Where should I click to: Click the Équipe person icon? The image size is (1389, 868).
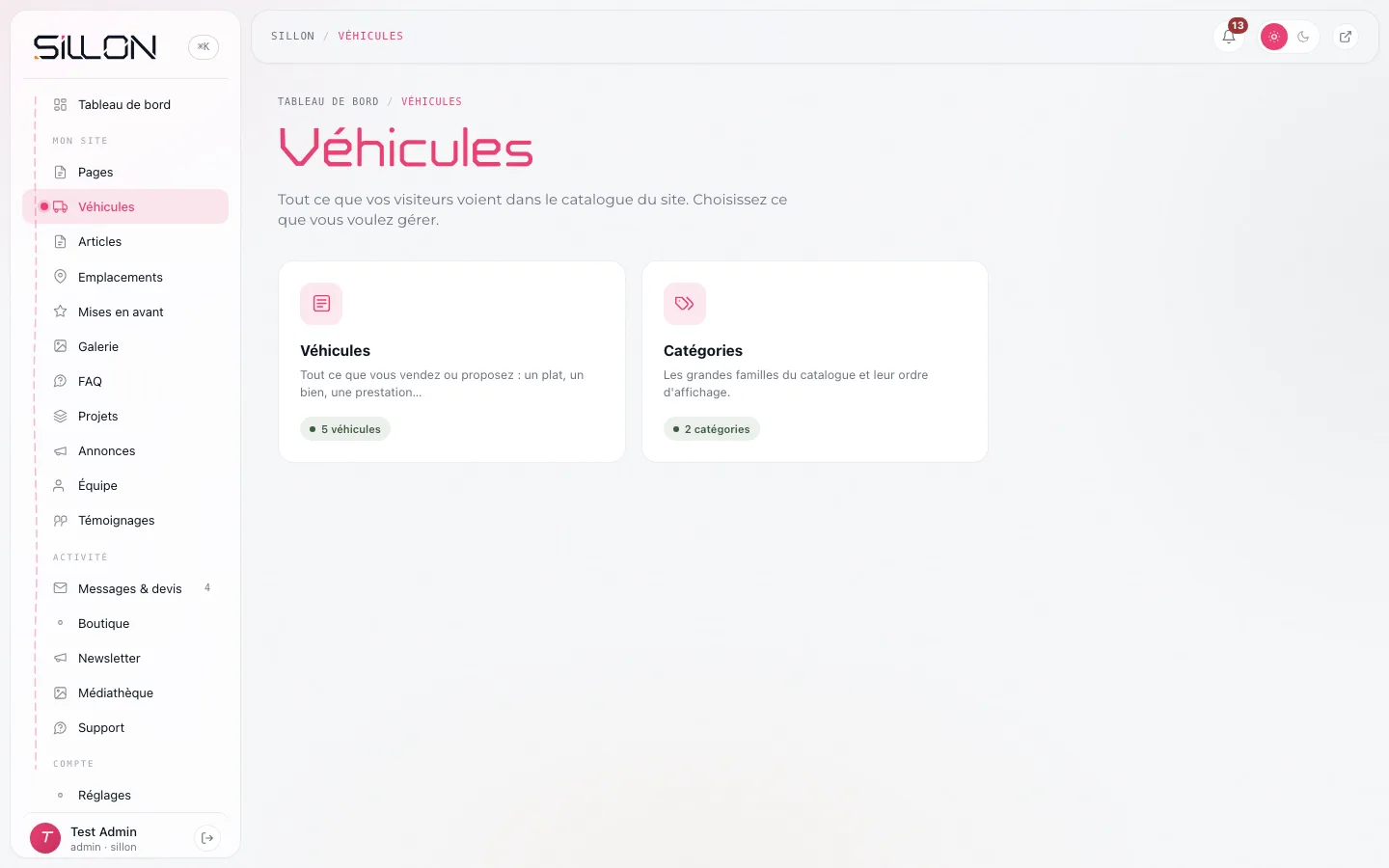click(x=60, y=485)
